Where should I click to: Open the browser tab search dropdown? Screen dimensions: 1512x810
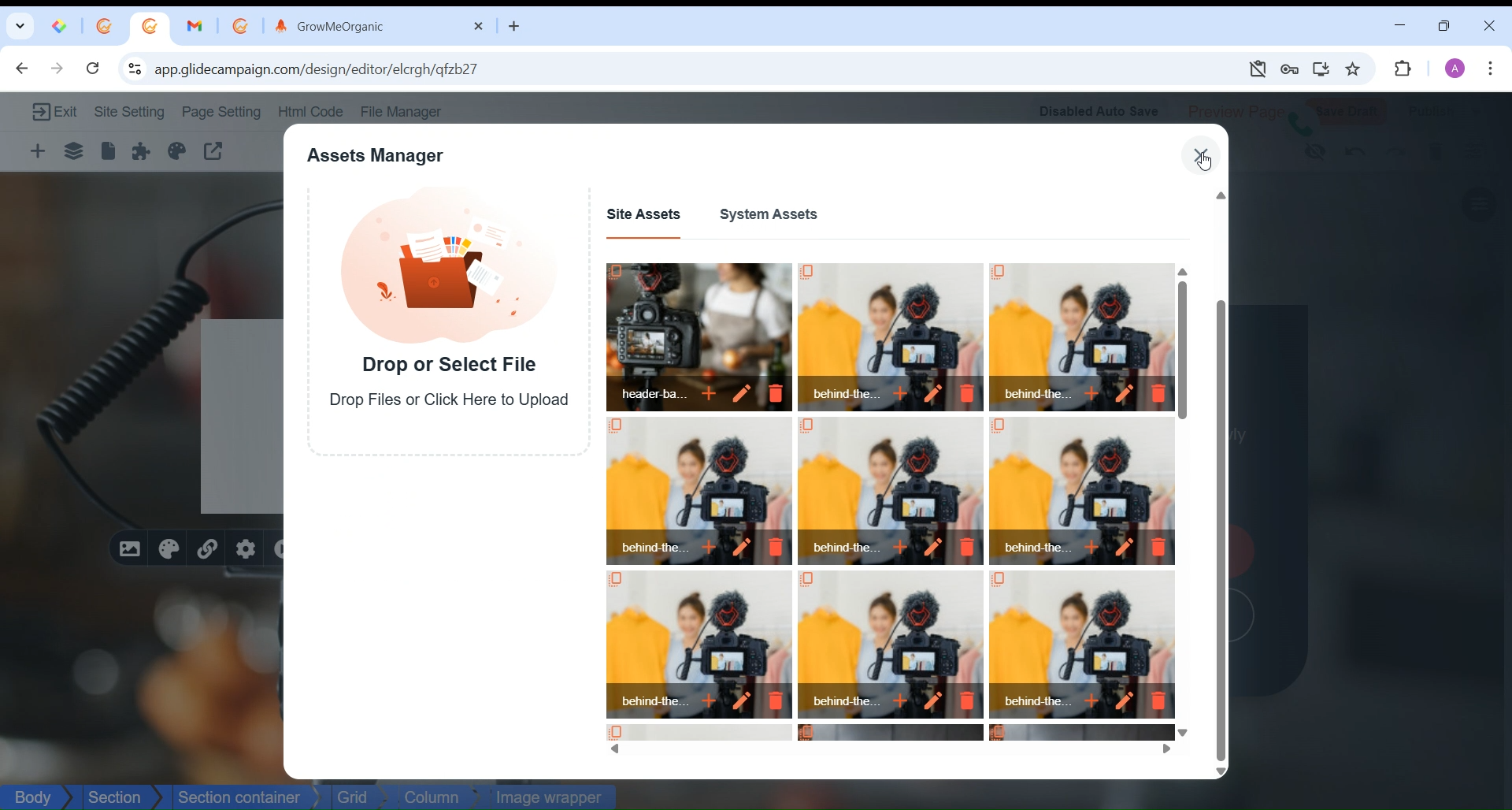(x=20, y=26)
